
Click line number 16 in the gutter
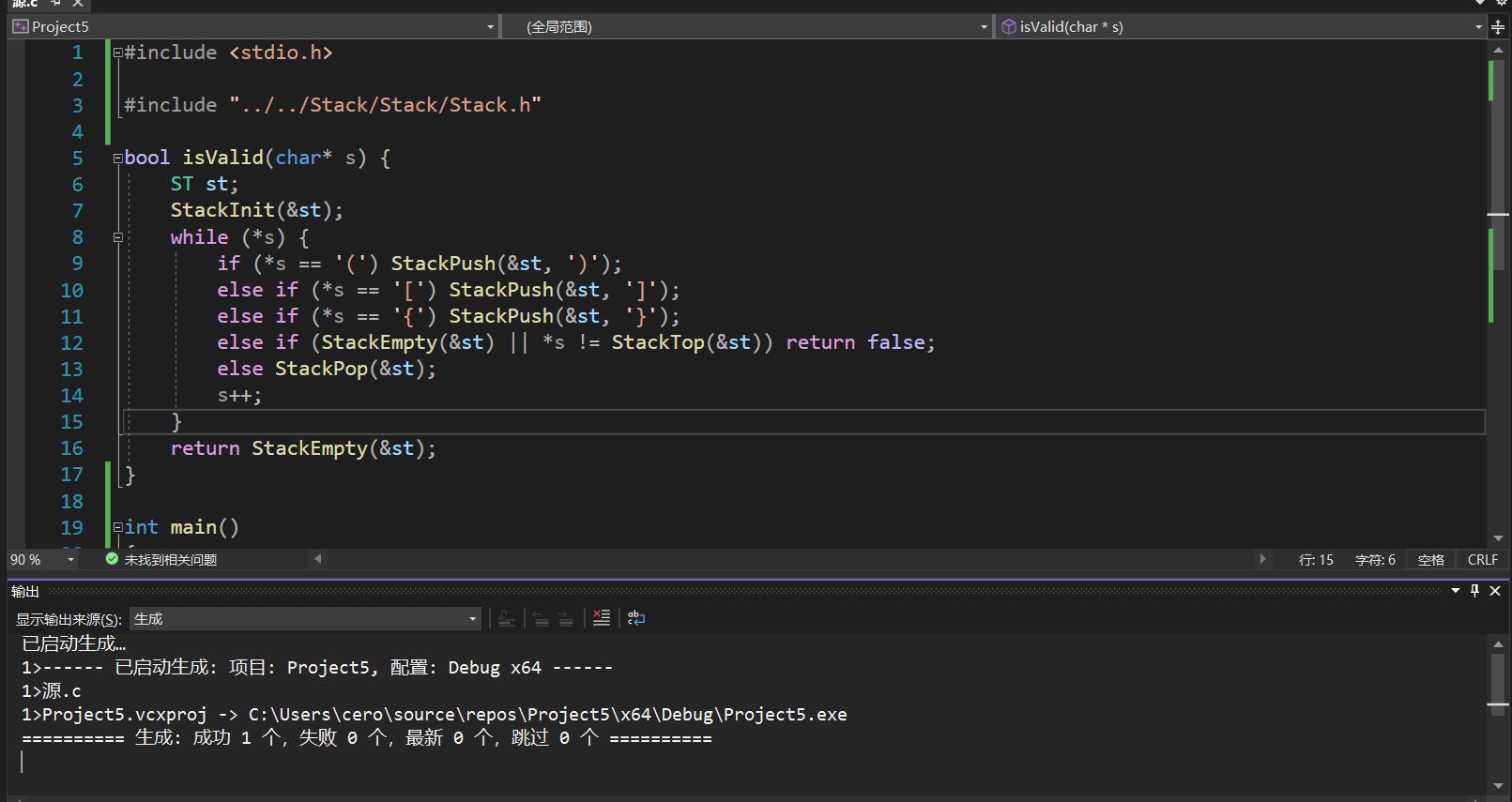[x=71, y=448]
